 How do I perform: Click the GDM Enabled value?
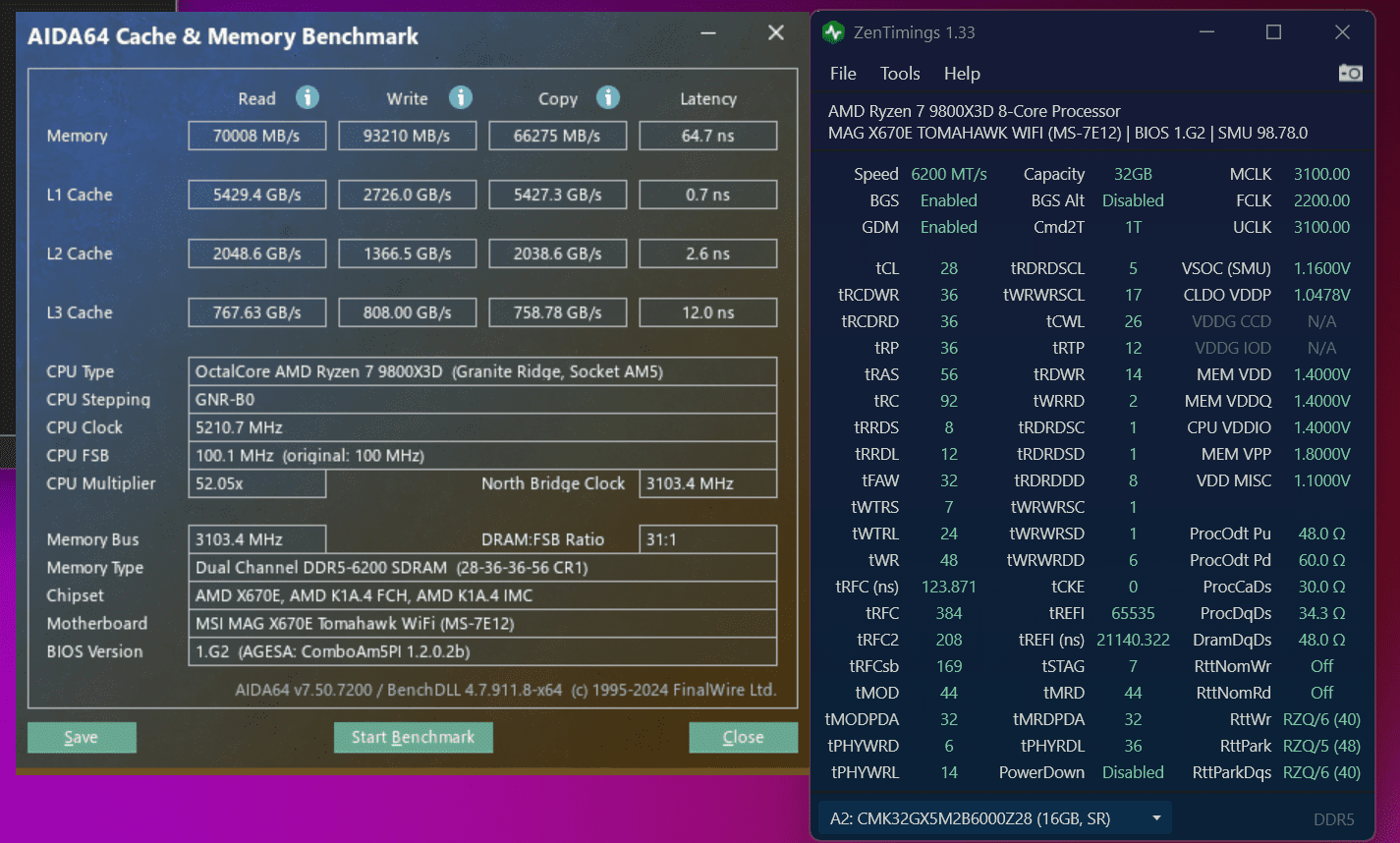(949, 227)
